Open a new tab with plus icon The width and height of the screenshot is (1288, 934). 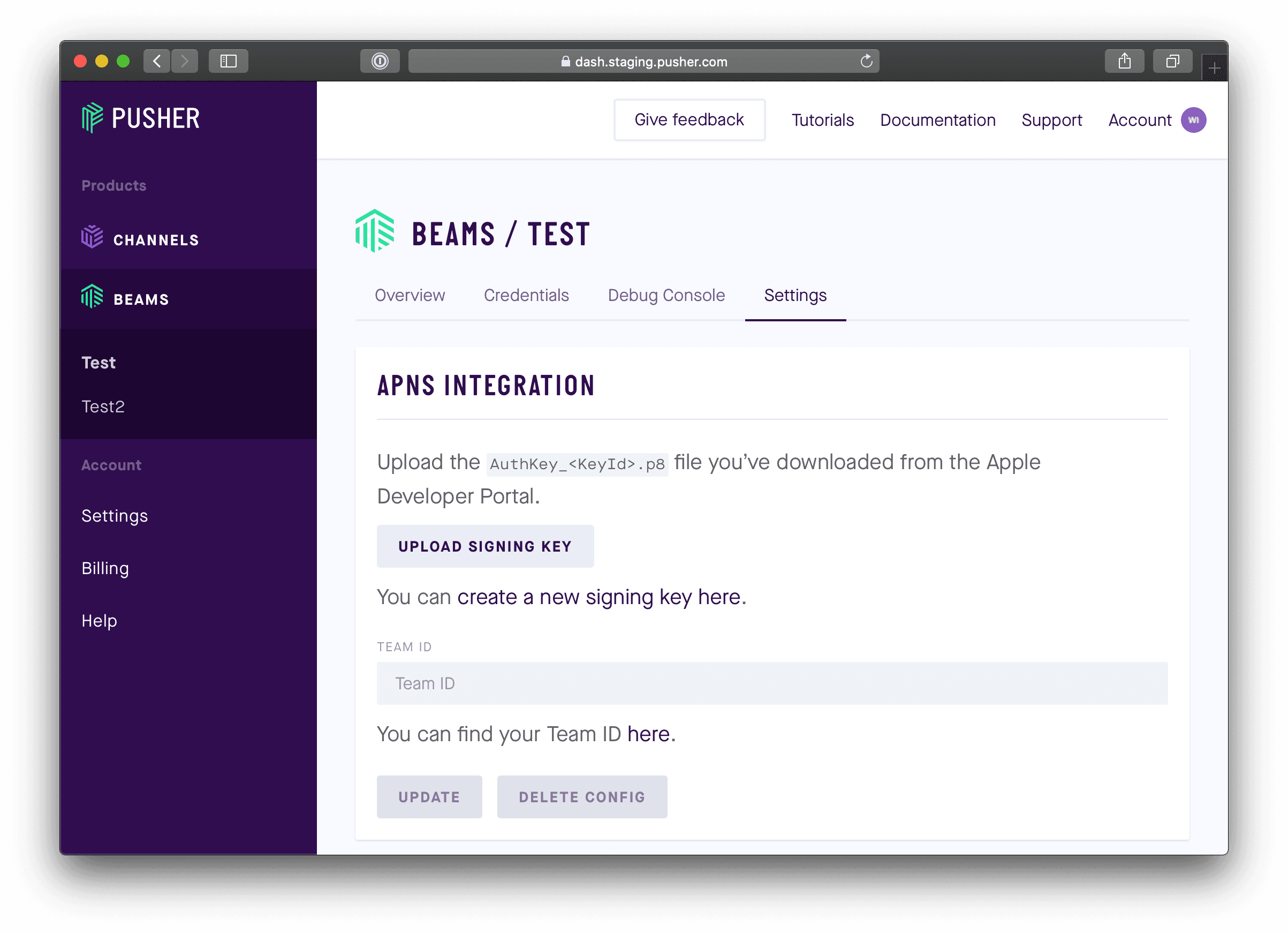coord(1214,67)
